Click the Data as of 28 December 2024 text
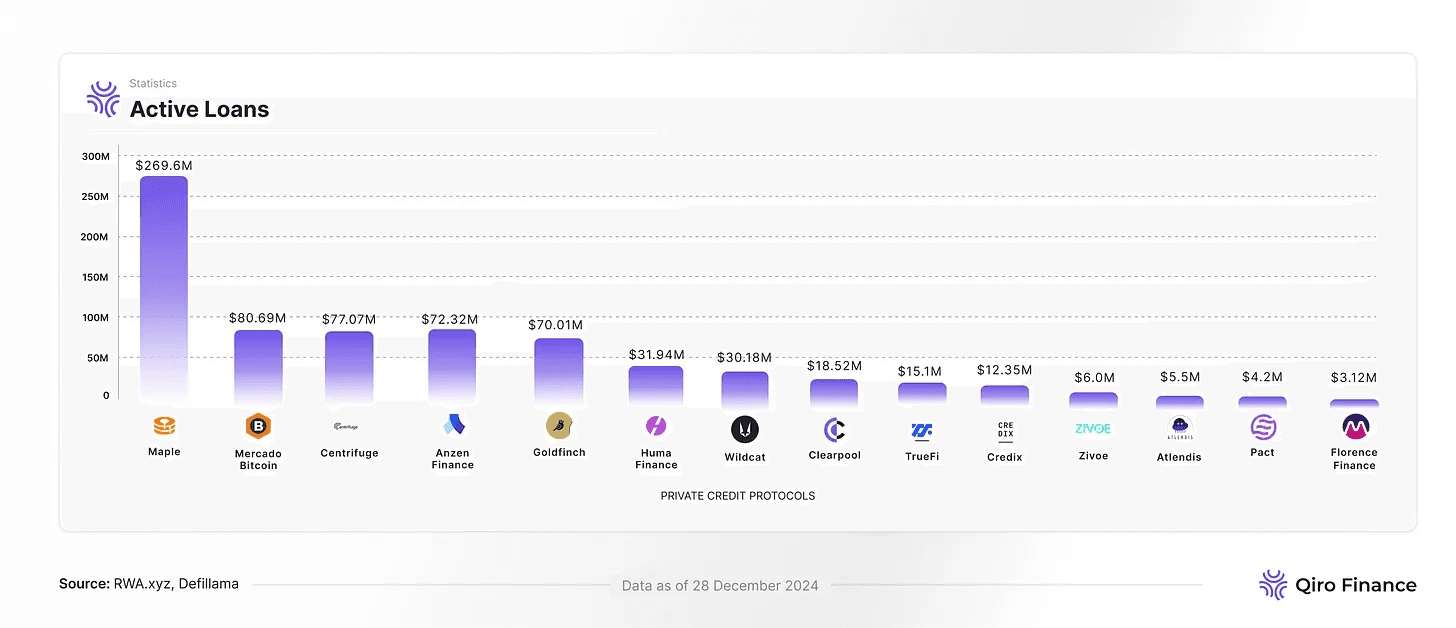1456x628 pixels. click(720, 586)
